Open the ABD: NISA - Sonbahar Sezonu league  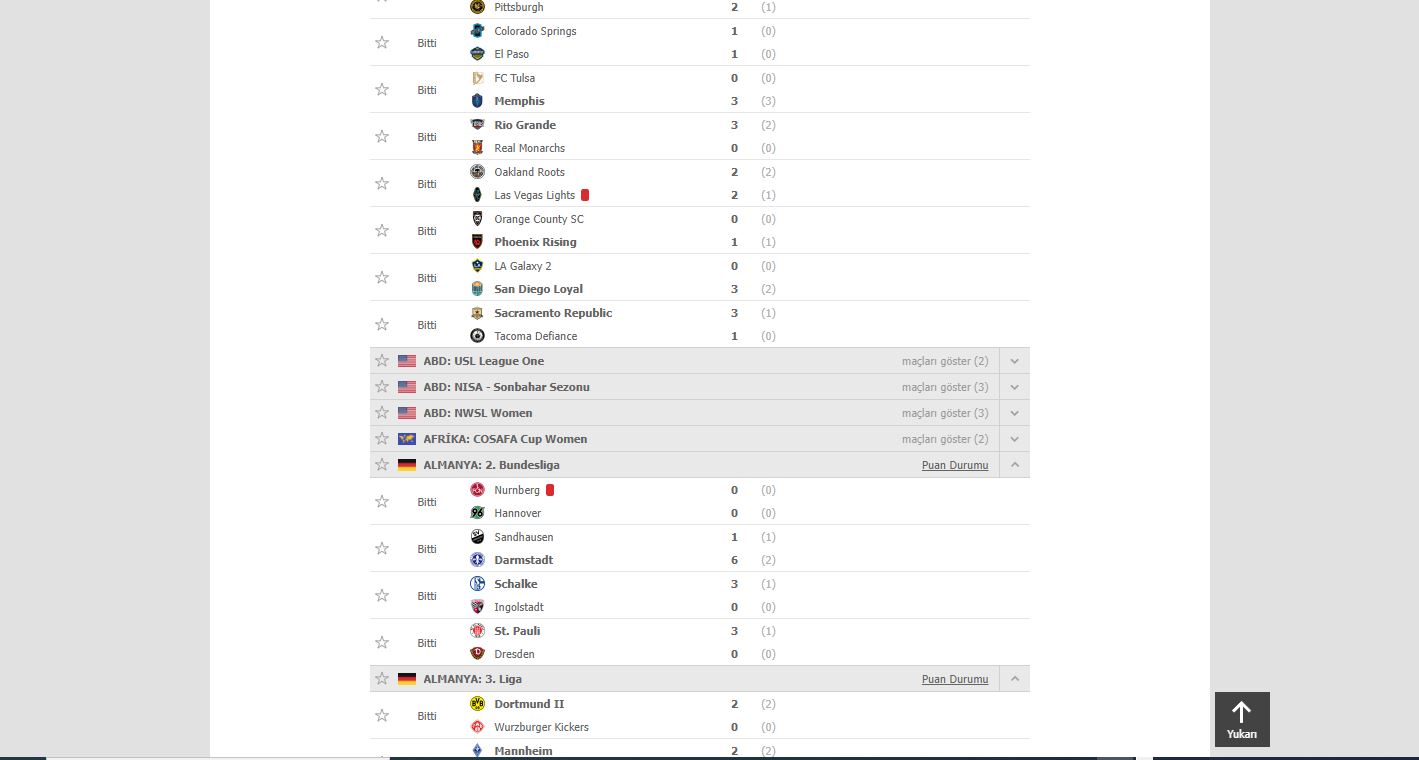point(506,387)
